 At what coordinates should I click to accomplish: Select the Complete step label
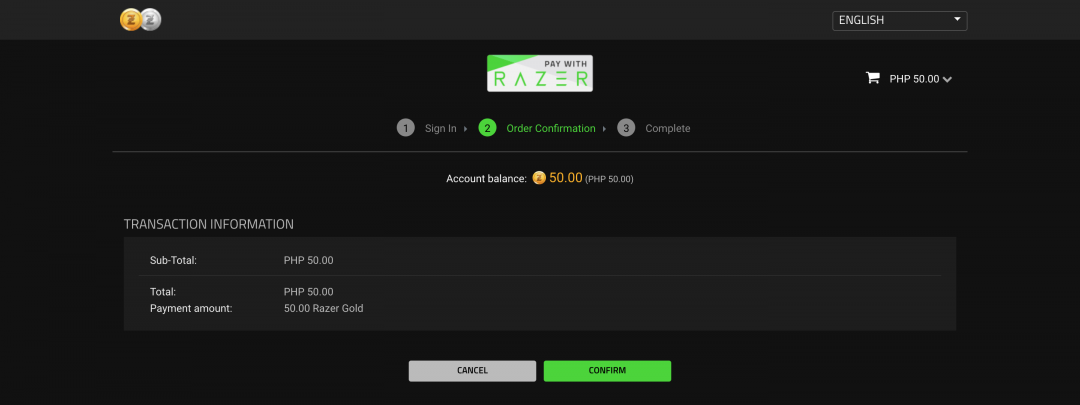[x=667, y=129]
